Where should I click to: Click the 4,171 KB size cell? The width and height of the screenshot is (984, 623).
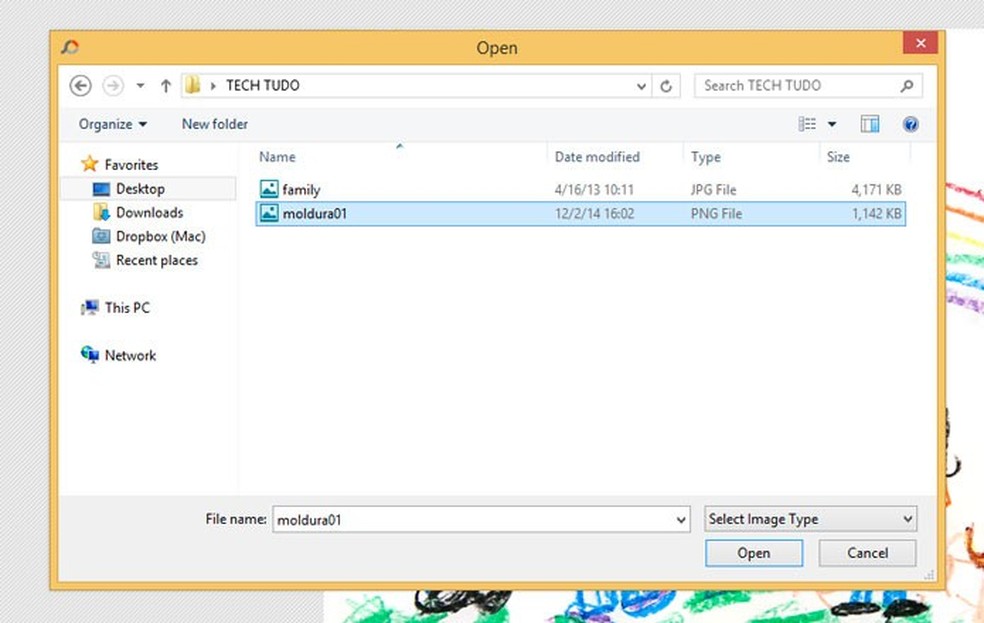point(876,189)
